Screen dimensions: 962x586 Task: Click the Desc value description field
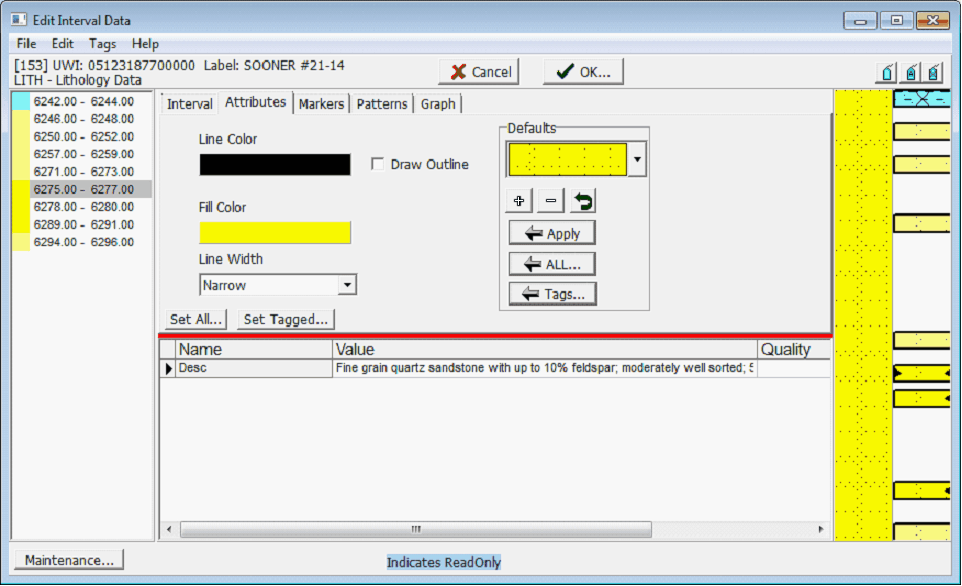pyautogui.click(x=545, y=369)
